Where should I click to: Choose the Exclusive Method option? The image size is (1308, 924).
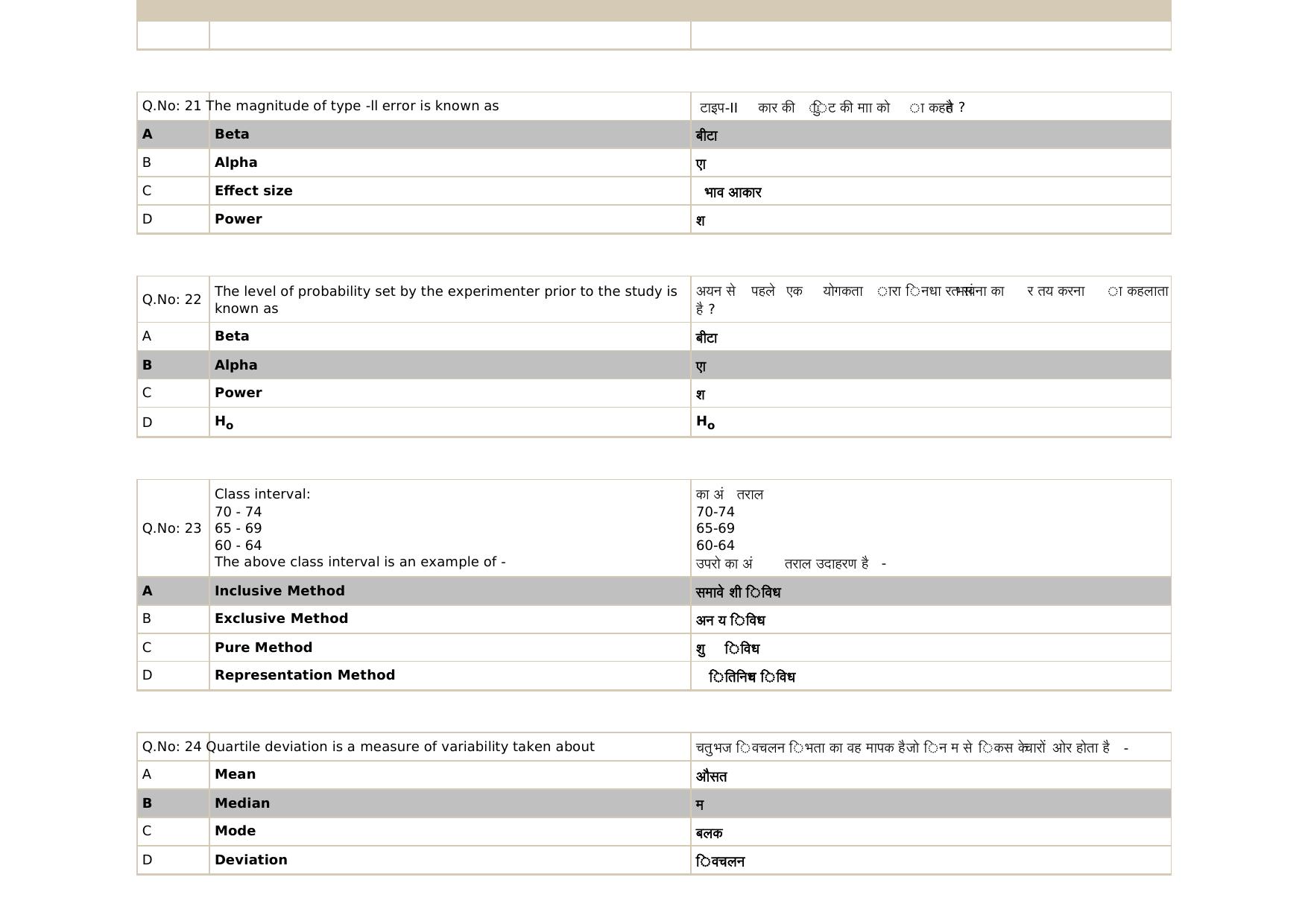281,618
